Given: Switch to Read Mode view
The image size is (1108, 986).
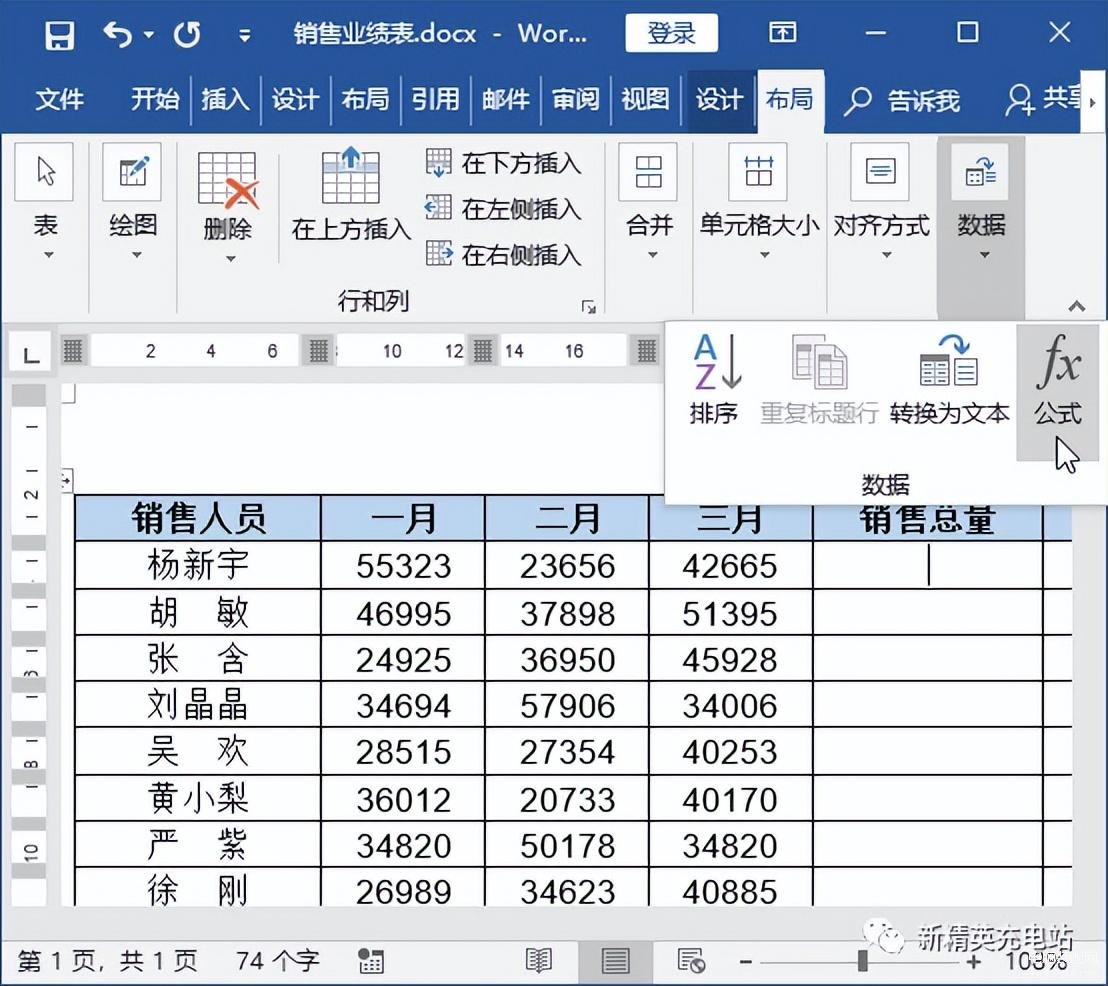Looking at the screenshot, I should [x=538, y=961].
